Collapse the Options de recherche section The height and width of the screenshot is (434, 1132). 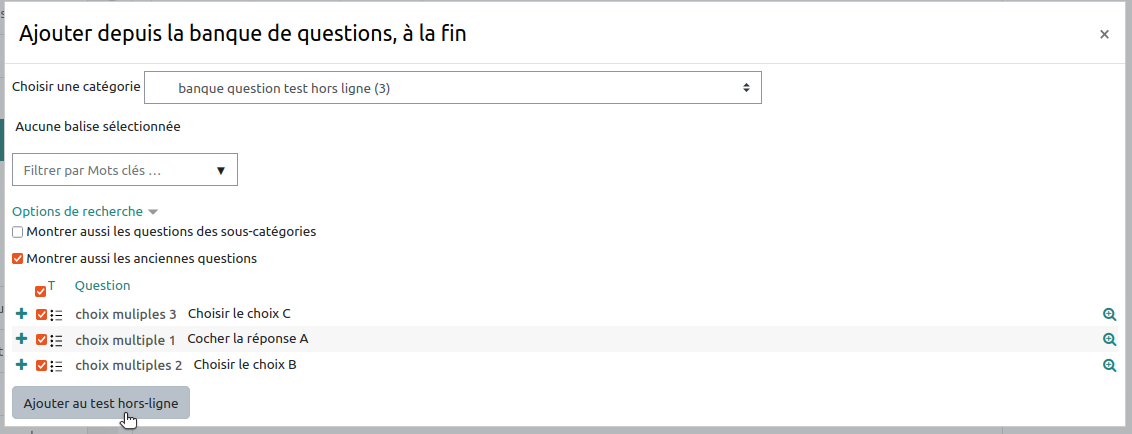pos(84,212)
